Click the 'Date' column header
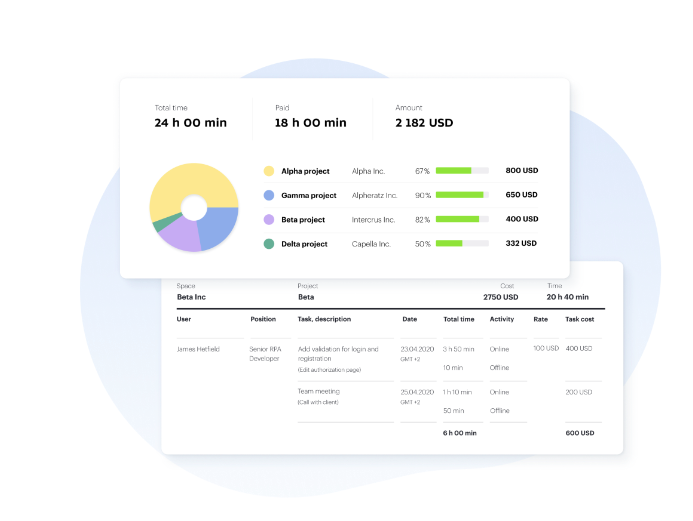This screenshot has width=693, height=521. click(410, 319)
